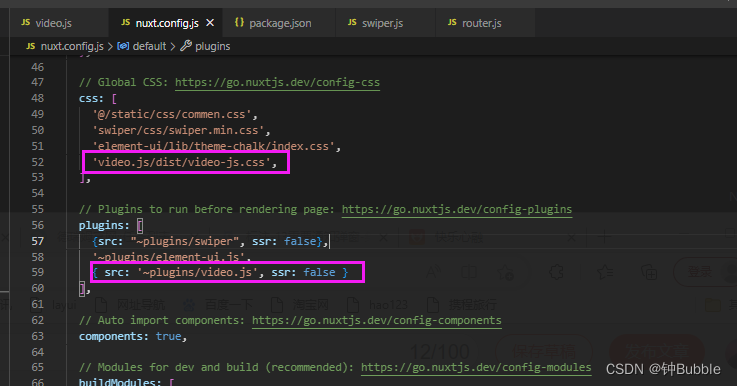This screenshot has height=386, width=737.
Task: Click the 'swiper/css/swiper.min.css' string
Action: coord(178,130)
